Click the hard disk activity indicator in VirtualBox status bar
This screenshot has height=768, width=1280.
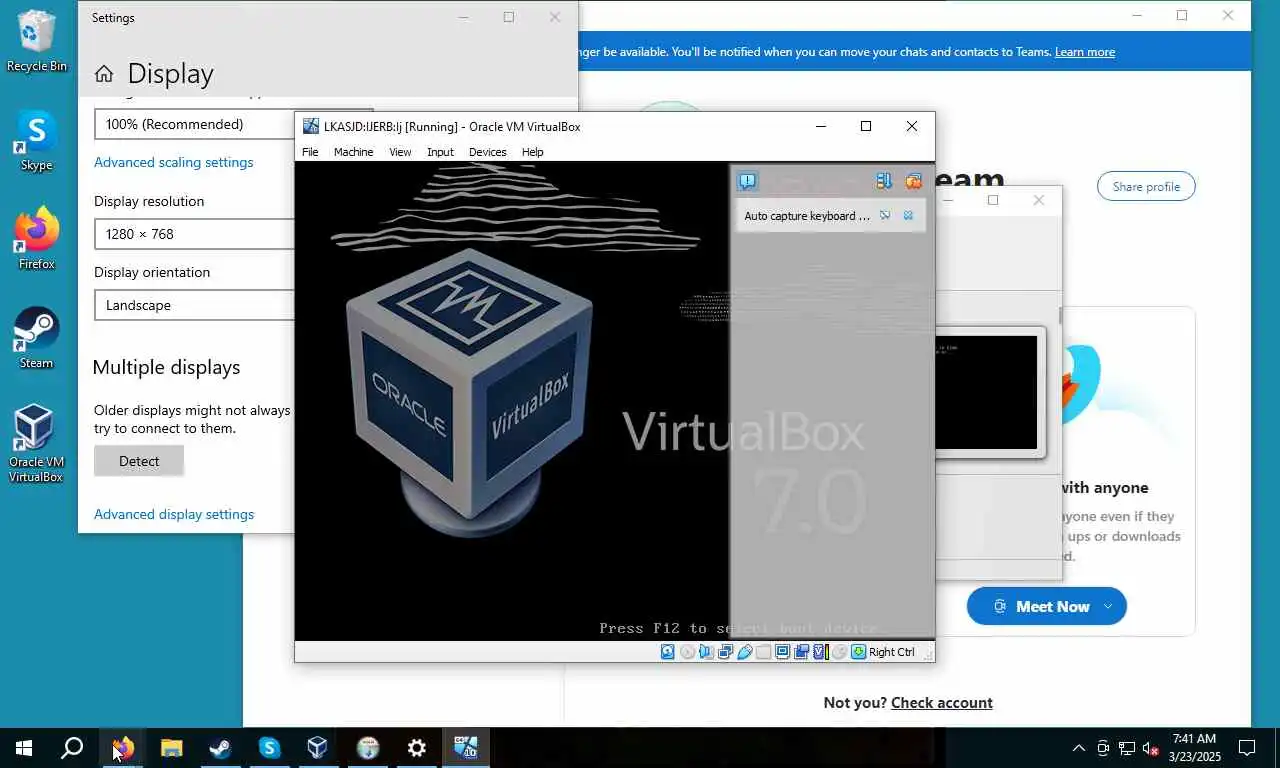coord(668,652)
